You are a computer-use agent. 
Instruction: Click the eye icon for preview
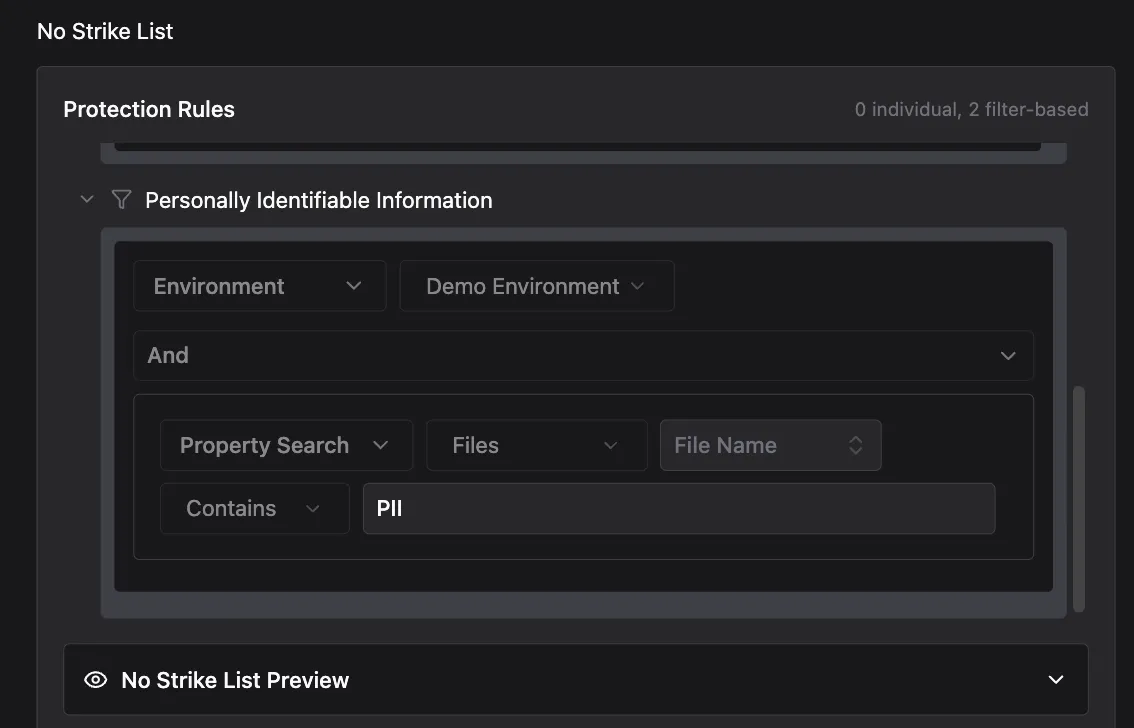[95, 680]
